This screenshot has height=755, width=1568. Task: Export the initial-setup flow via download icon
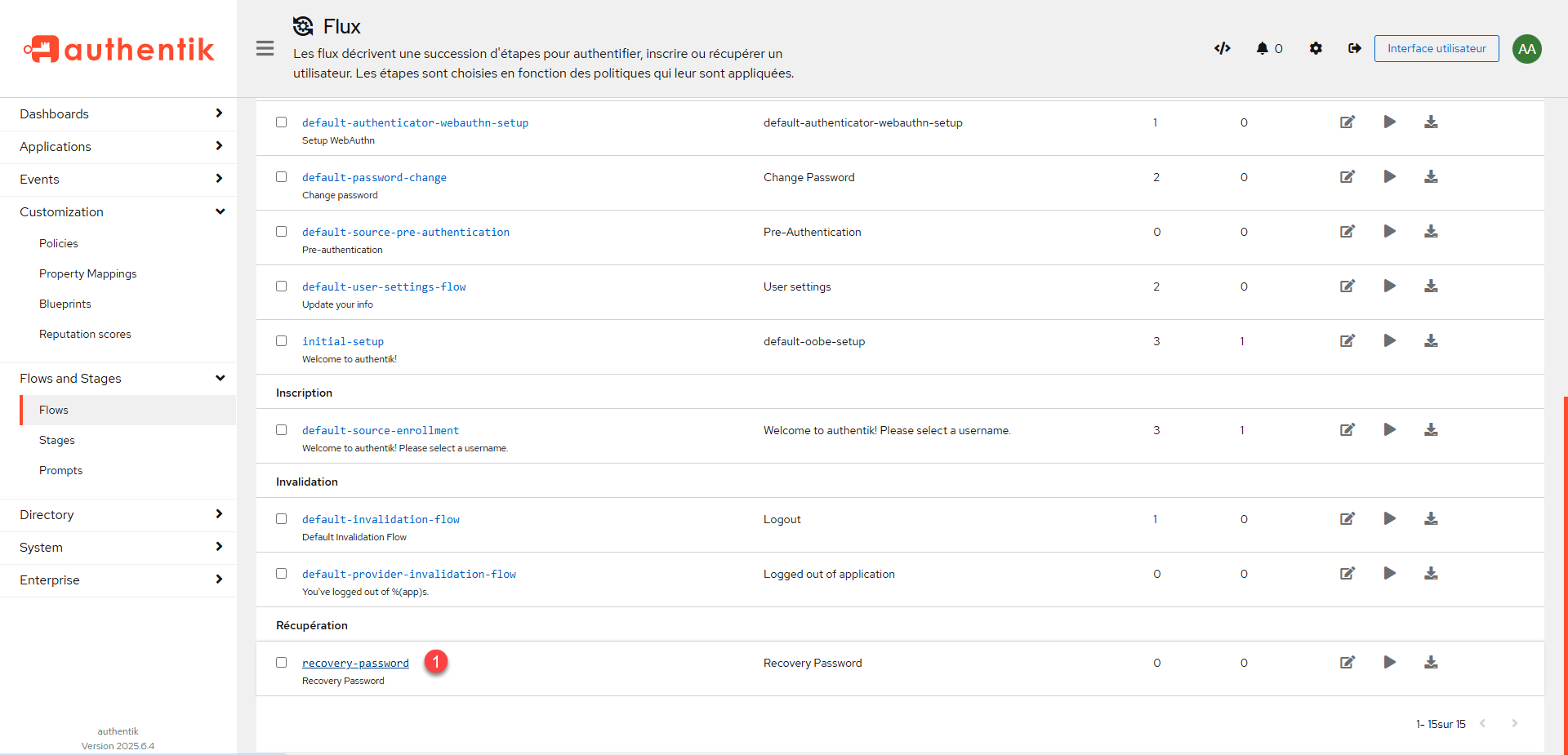point(1431,340)
